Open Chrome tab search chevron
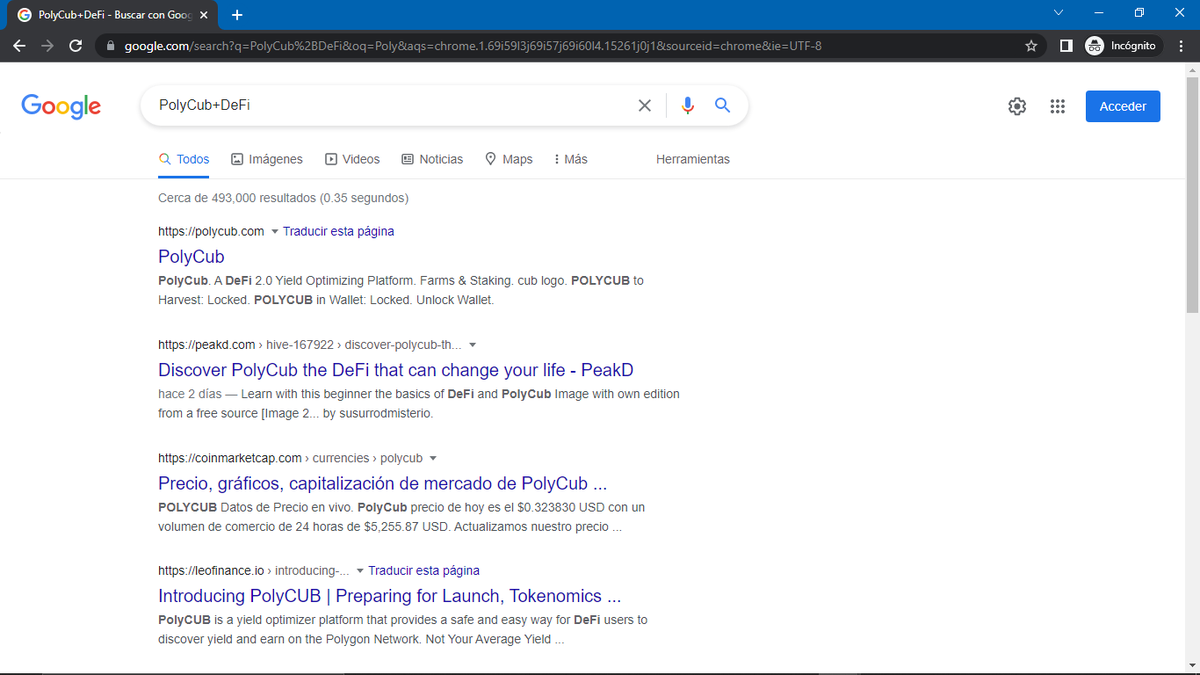This screenshot has width=1200, height=675. point(1059,13)
